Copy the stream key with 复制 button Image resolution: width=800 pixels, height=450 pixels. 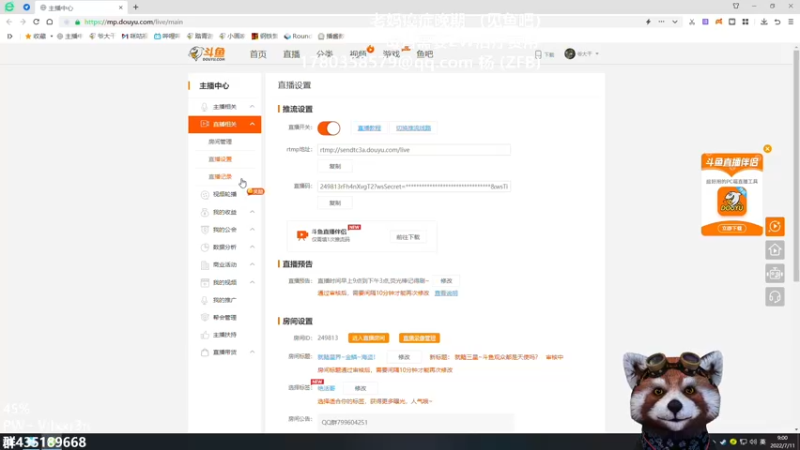[335, 203]
